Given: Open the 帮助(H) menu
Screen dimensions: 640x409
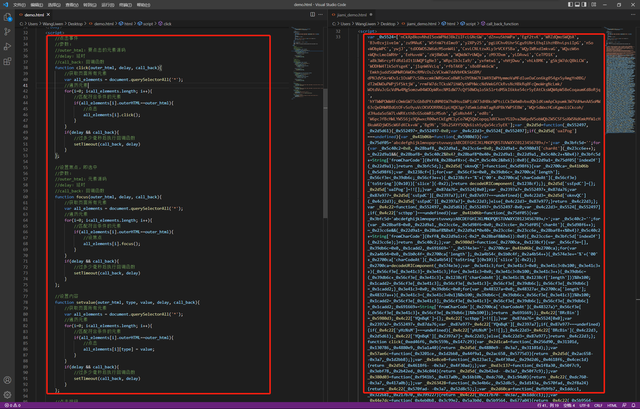Looking at the screenshot, I should pos(143,5).
